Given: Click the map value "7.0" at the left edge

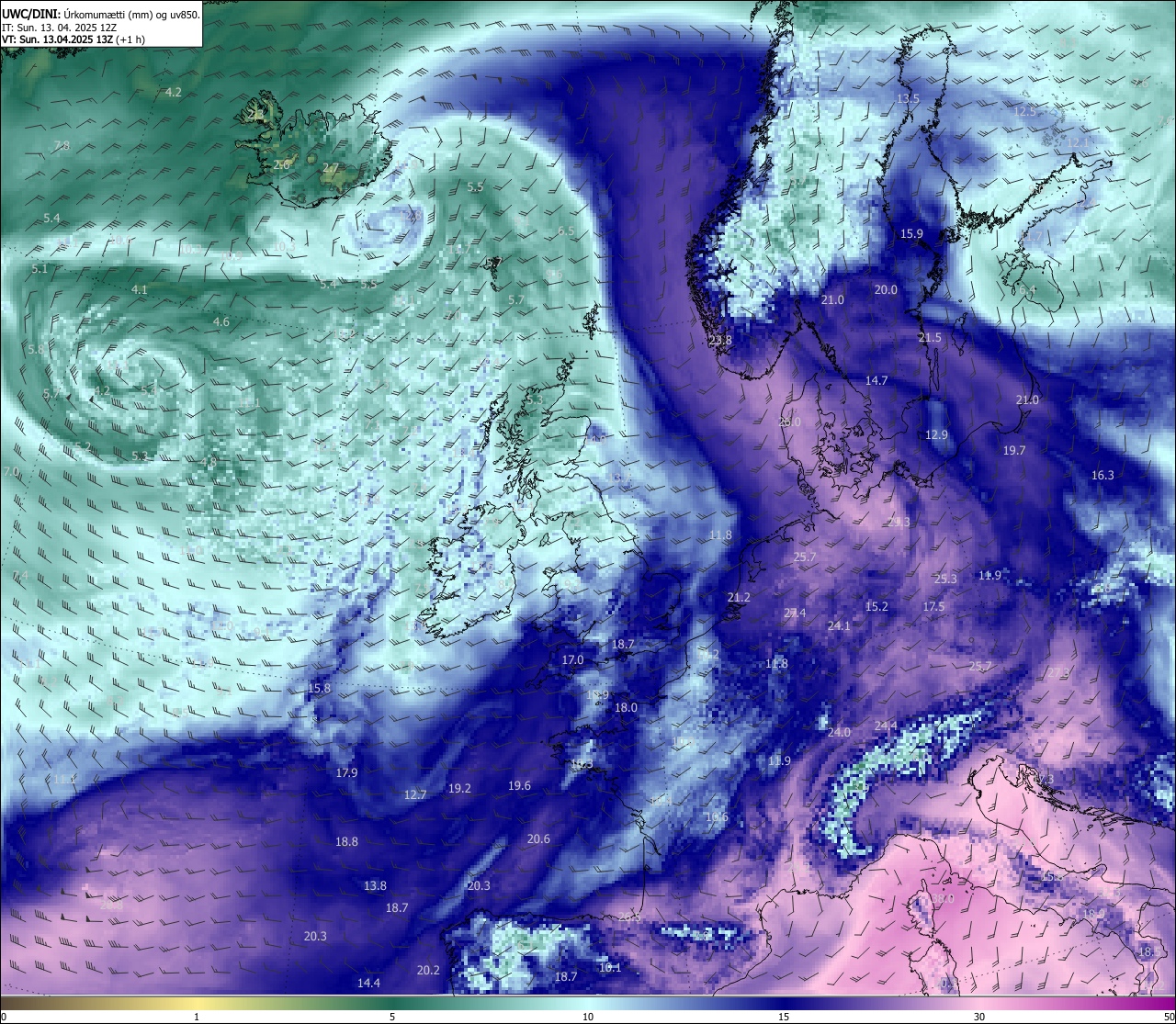Looking at the screenshot, I should point(11,471).
